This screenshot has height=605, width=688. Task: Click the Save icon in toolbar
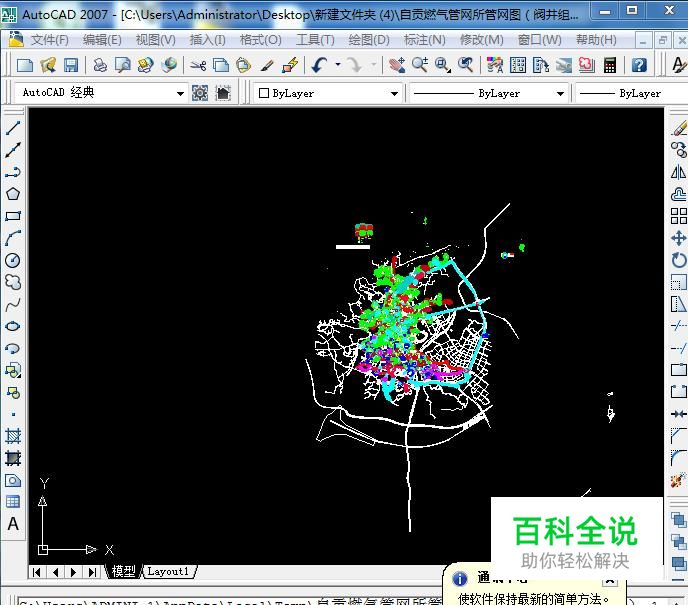coord(71,65)
